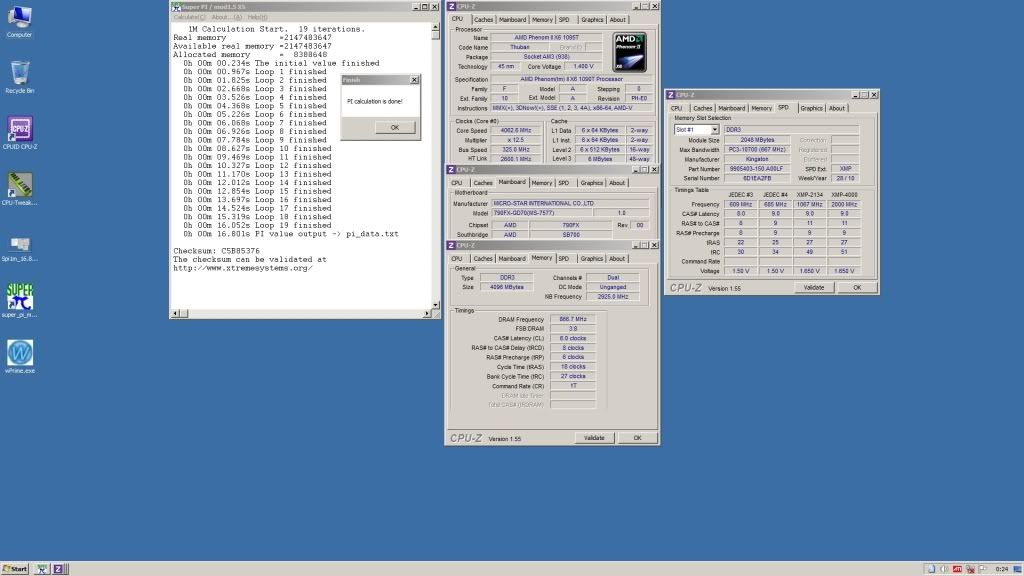Open the Windows Start menu
Screen dimensions: 1024x576
click(16, 569)
